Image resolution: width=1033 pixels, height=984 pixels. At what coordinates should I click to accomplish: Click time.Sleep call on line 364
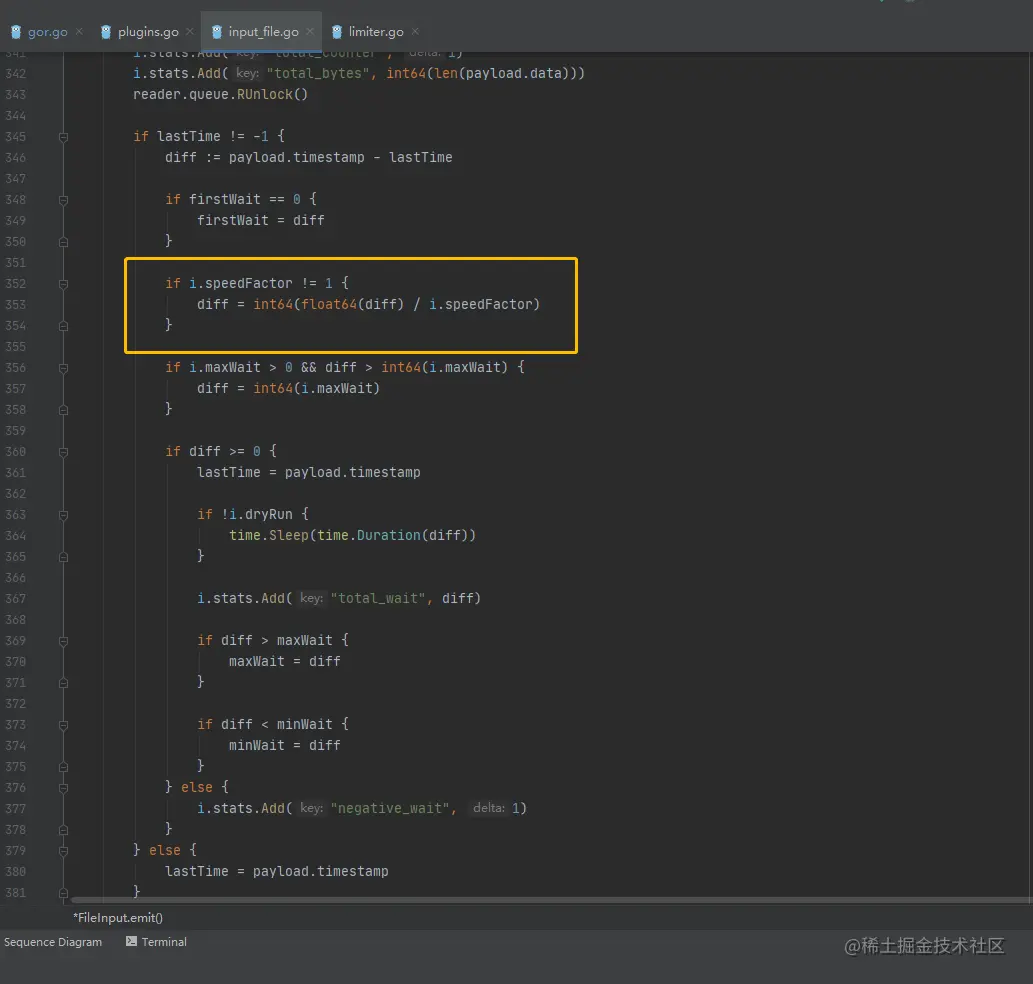352,535
